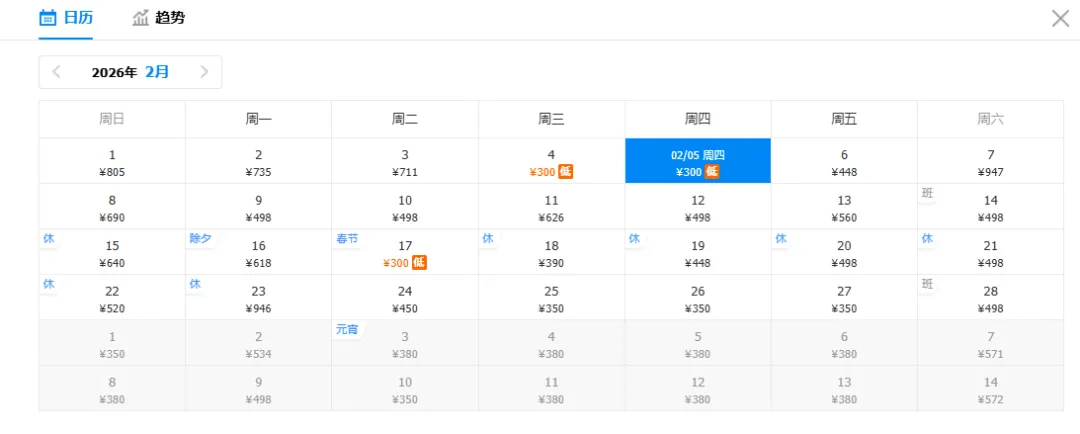Select February 26 priced ¥350
The width and height of the screenshot is (1080, 434).
[x=698, y=298]
